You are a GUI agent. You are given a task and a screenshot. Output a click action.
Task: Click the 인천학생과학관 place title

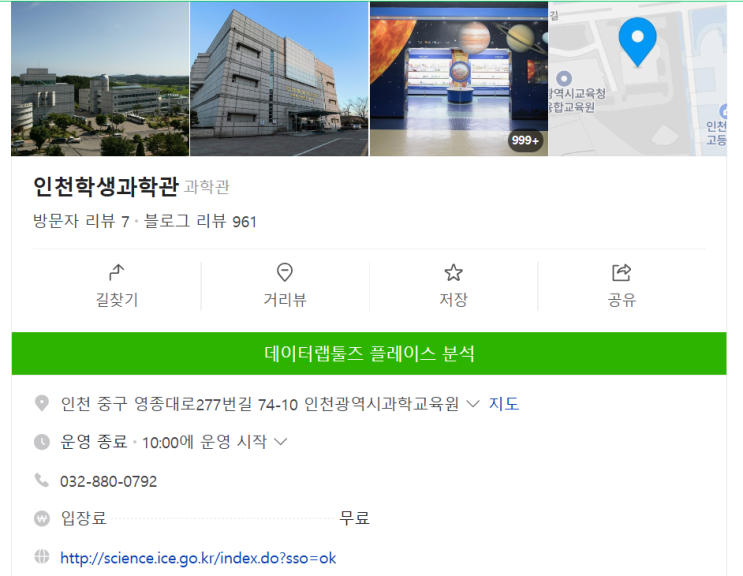click(106, 186)
